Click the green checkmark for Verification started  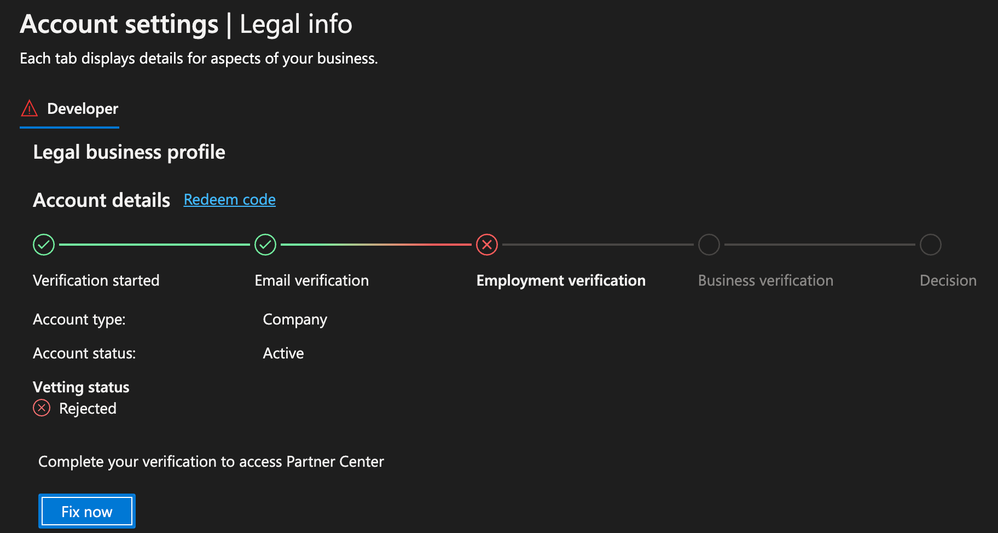coord(44,245)
